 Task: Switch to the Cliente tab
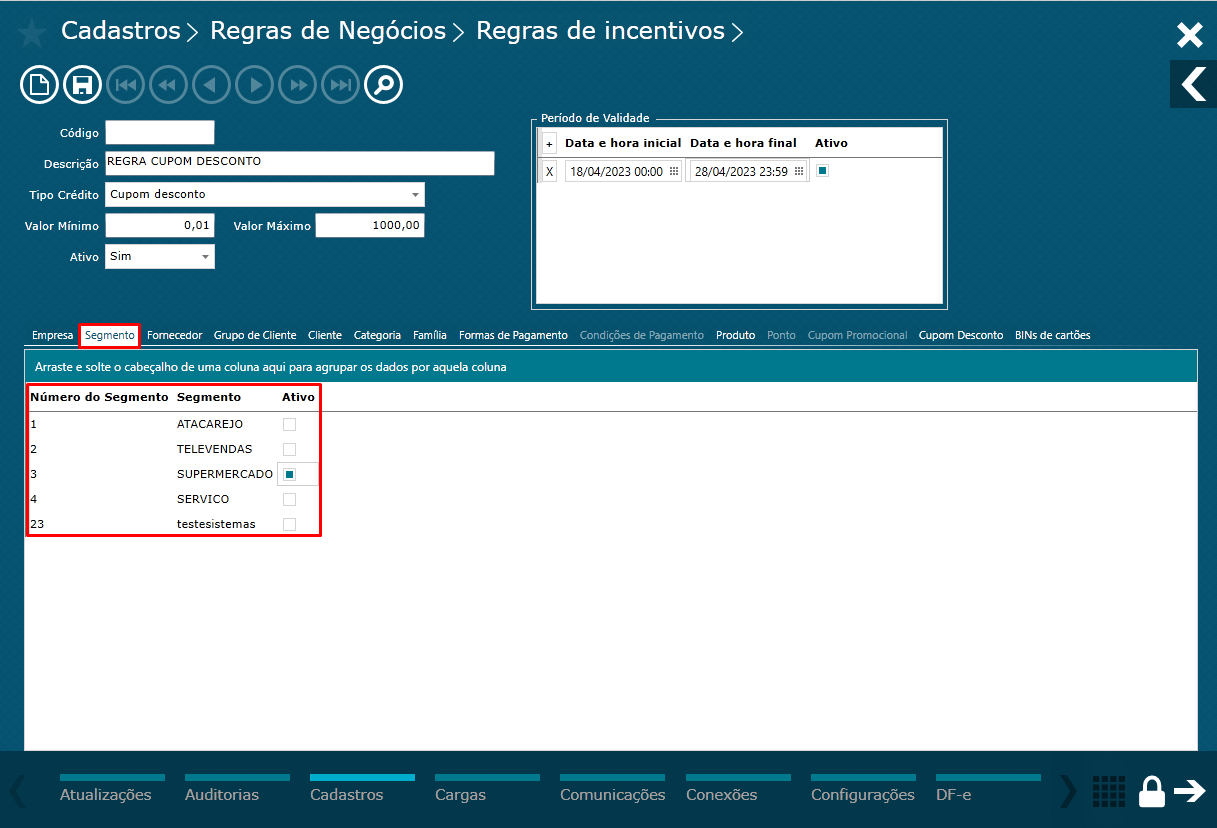tap(325, 335)
